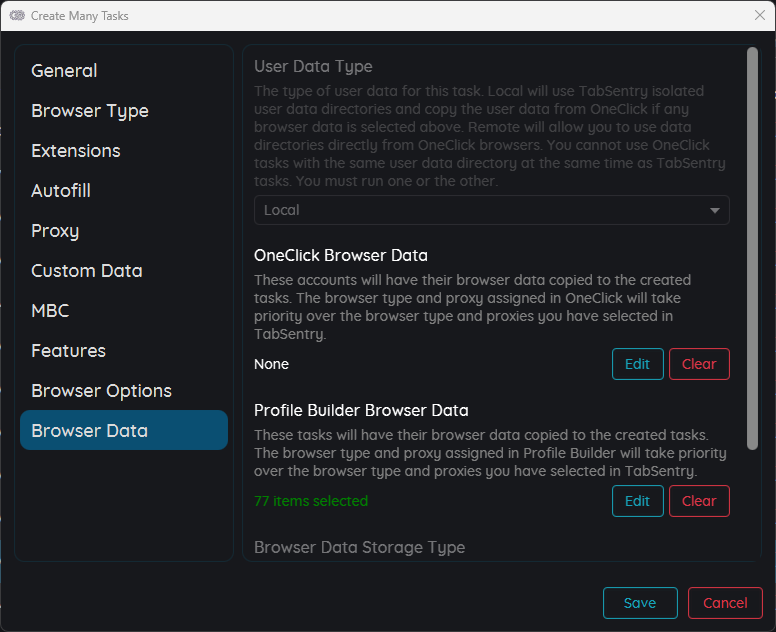776x632 pixels.
Task: Click the vertical scrollbar in settings panel
Action: click(x=752, y=248)
